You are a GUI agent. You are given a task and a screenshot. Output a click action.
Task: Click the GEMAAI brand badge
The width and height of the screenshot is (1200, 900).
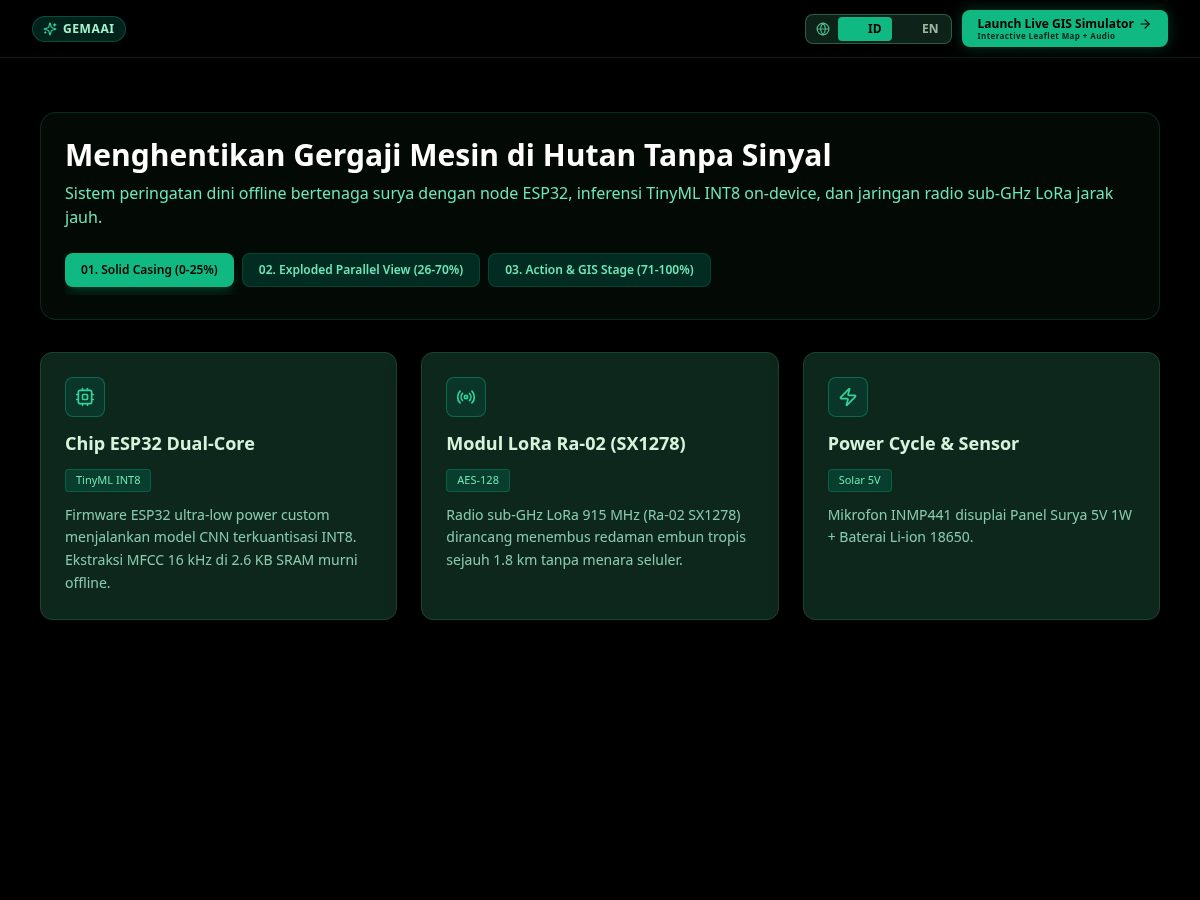[x=79, y=29]
